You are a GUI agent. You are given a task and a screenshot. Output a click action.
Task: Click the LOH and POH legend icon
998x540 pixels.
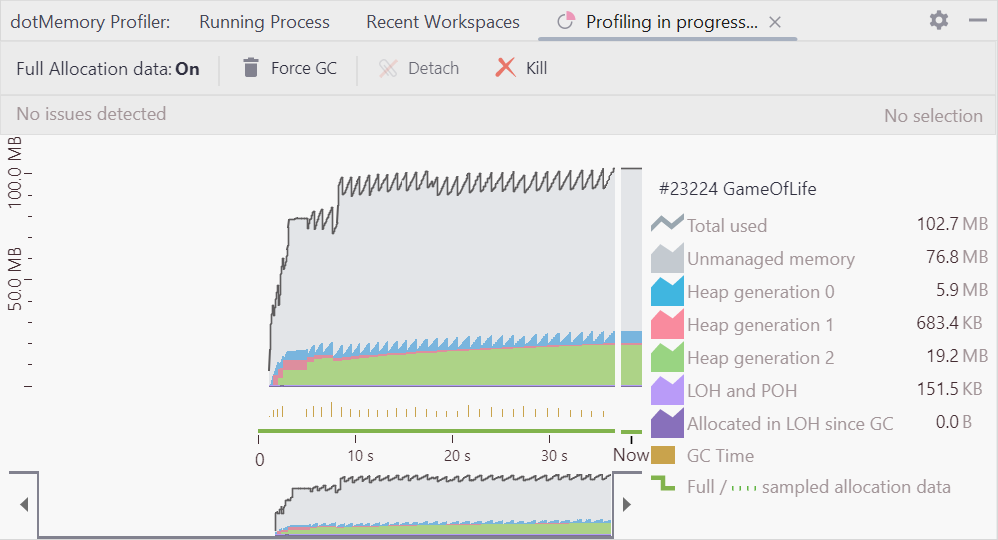click(x=666, y=390)
